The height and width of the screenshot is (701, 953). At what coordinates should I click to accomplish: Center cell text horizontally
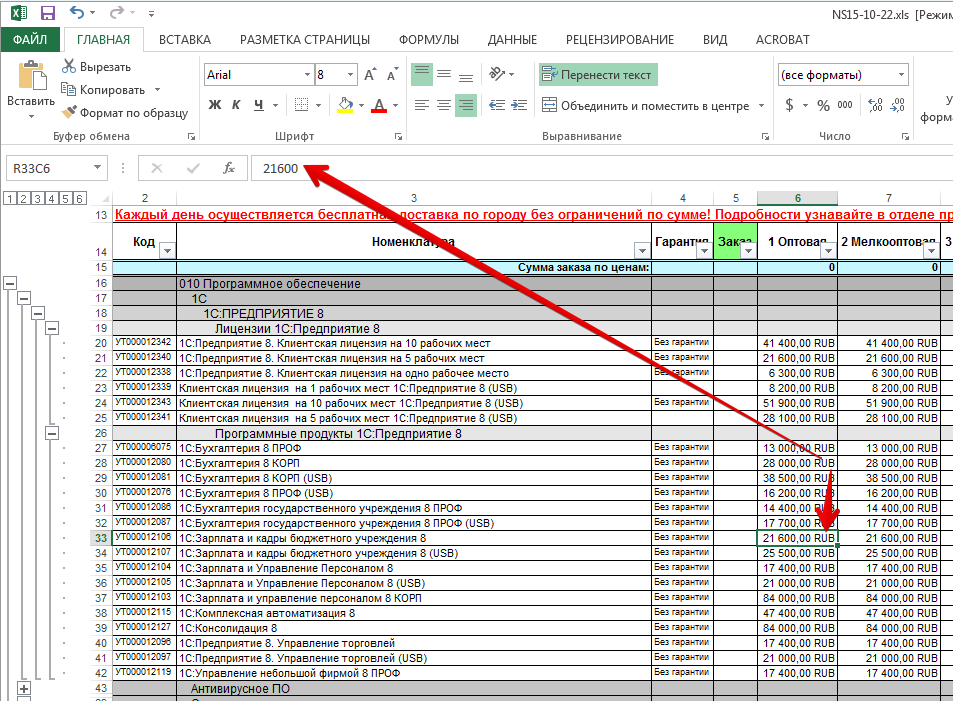(444, 105)
